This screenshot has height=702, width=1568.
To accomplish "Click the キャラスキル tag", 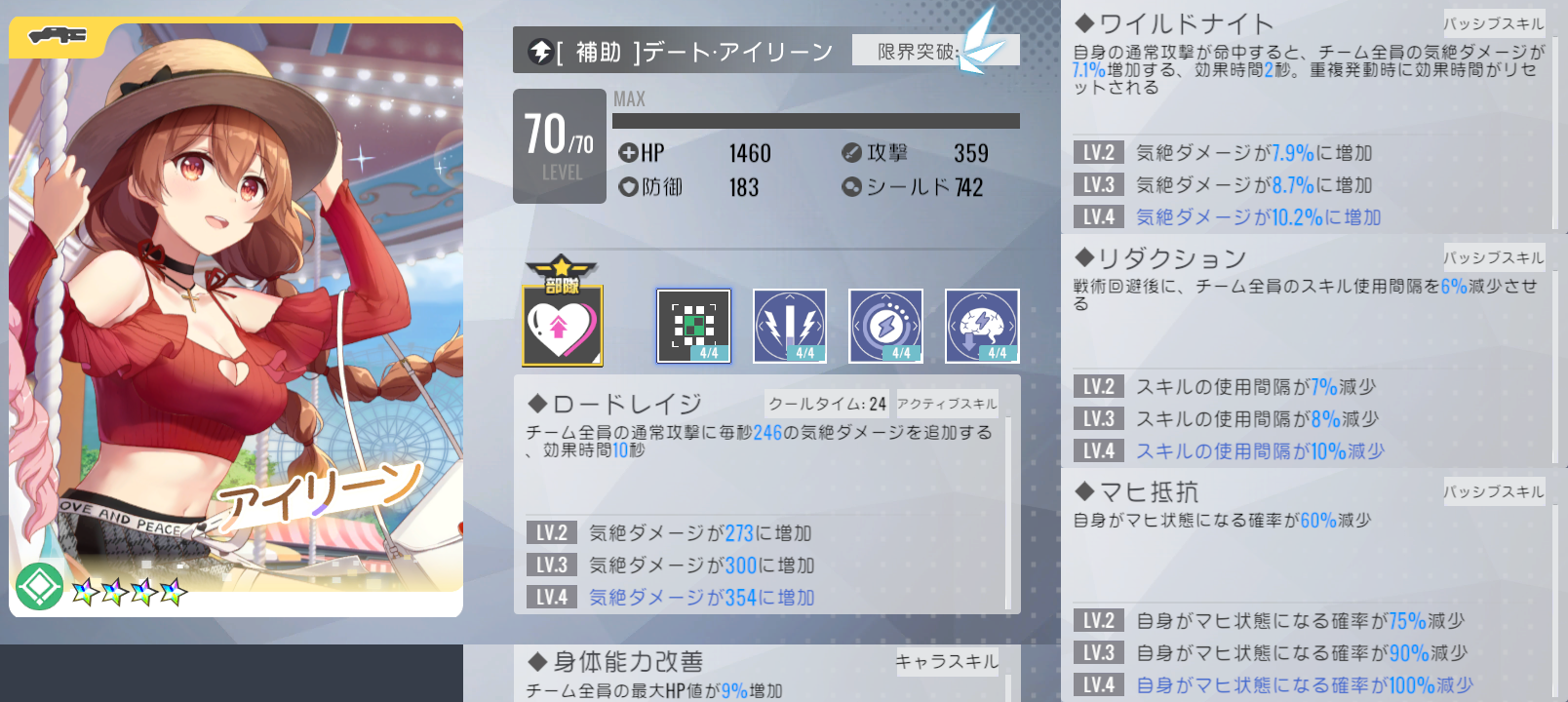I will pos(947,662).
